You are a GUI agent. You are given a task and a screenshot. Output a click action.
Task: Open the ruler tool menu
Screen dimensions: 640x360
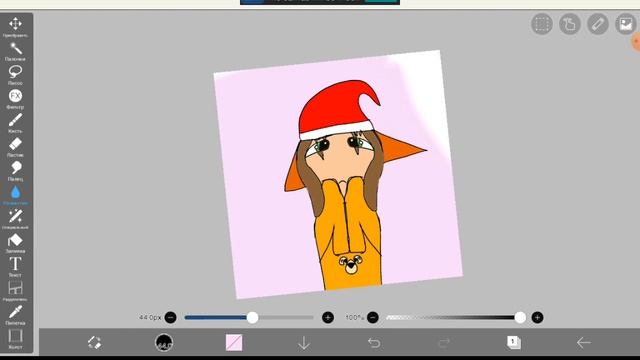coord(598,24)
